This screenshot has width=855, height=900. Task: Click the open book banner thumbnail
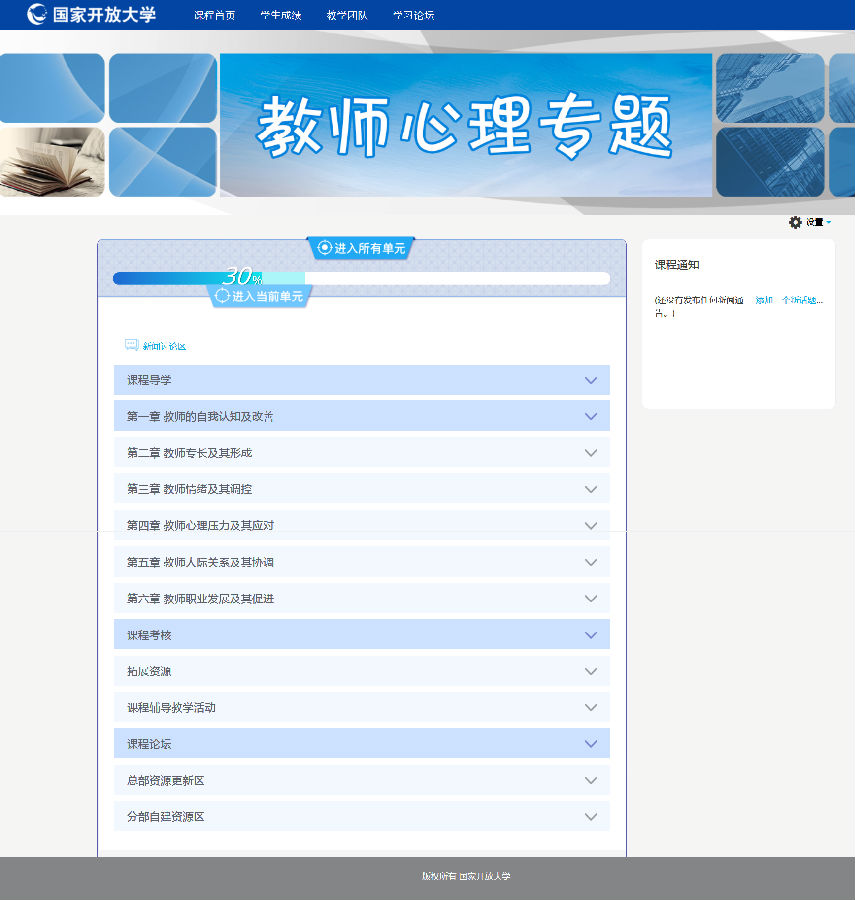point(52,161)
